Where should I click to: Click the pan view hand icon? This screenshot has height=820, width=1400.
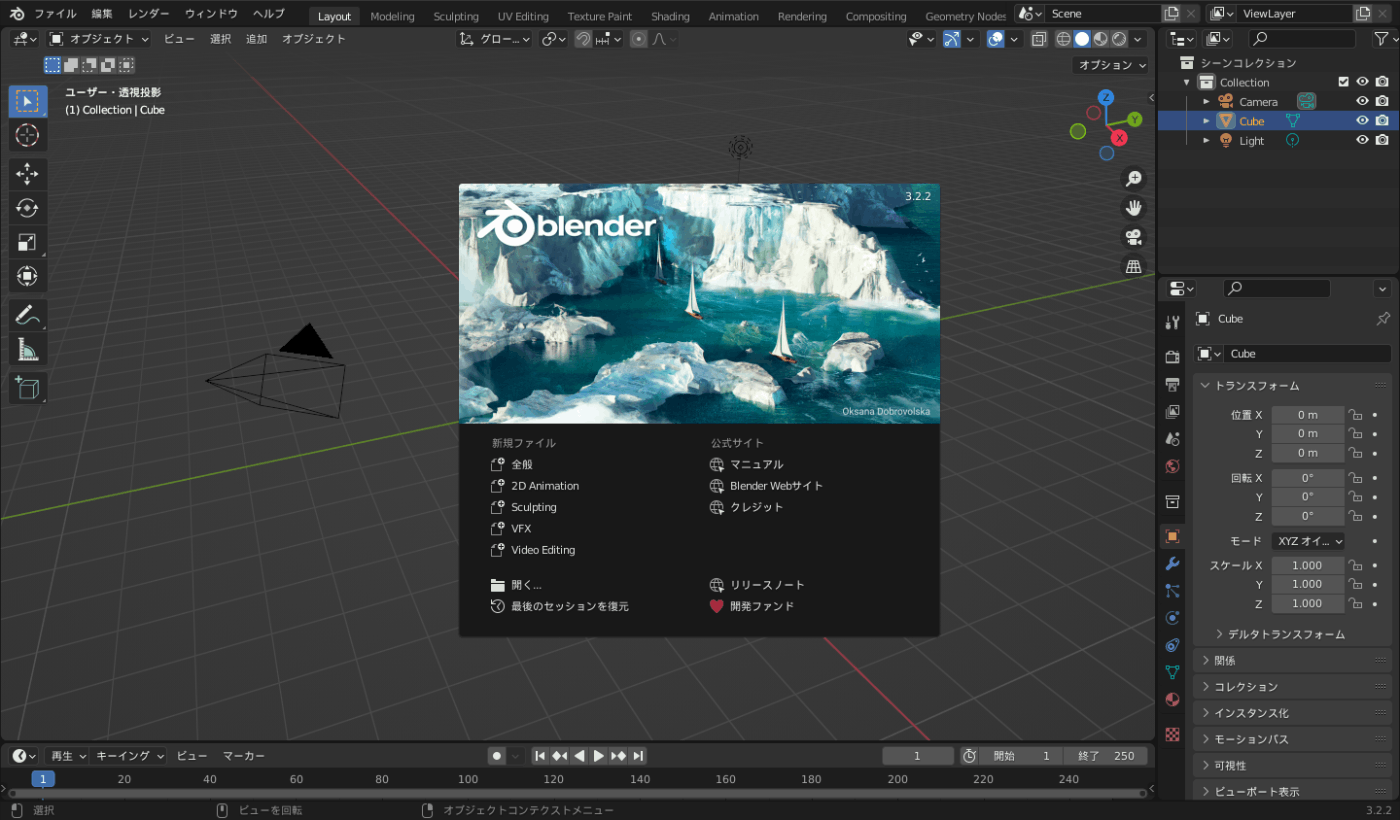[1134, 208]
